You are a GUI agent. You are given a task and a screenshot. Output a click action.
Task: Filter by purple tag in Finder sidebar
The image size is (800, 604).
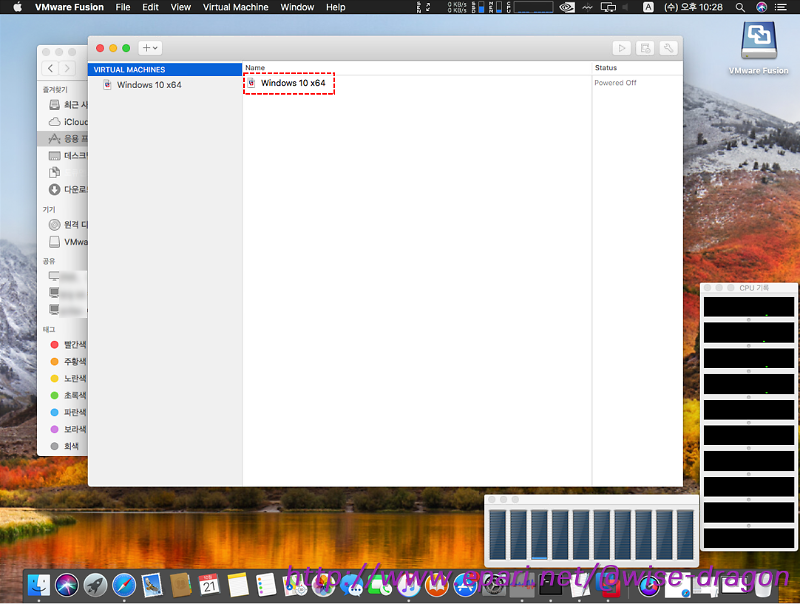tap(68, 430)
